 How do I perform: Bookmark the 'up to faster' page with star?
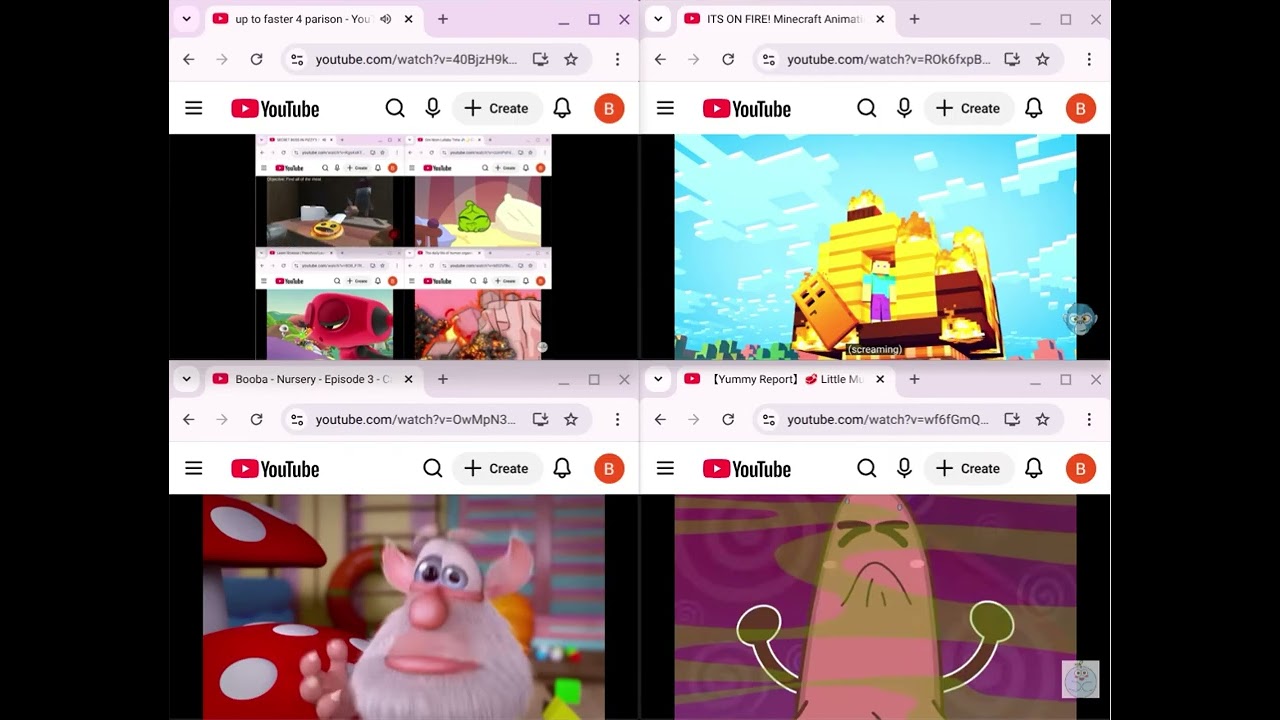click(571, 59)
